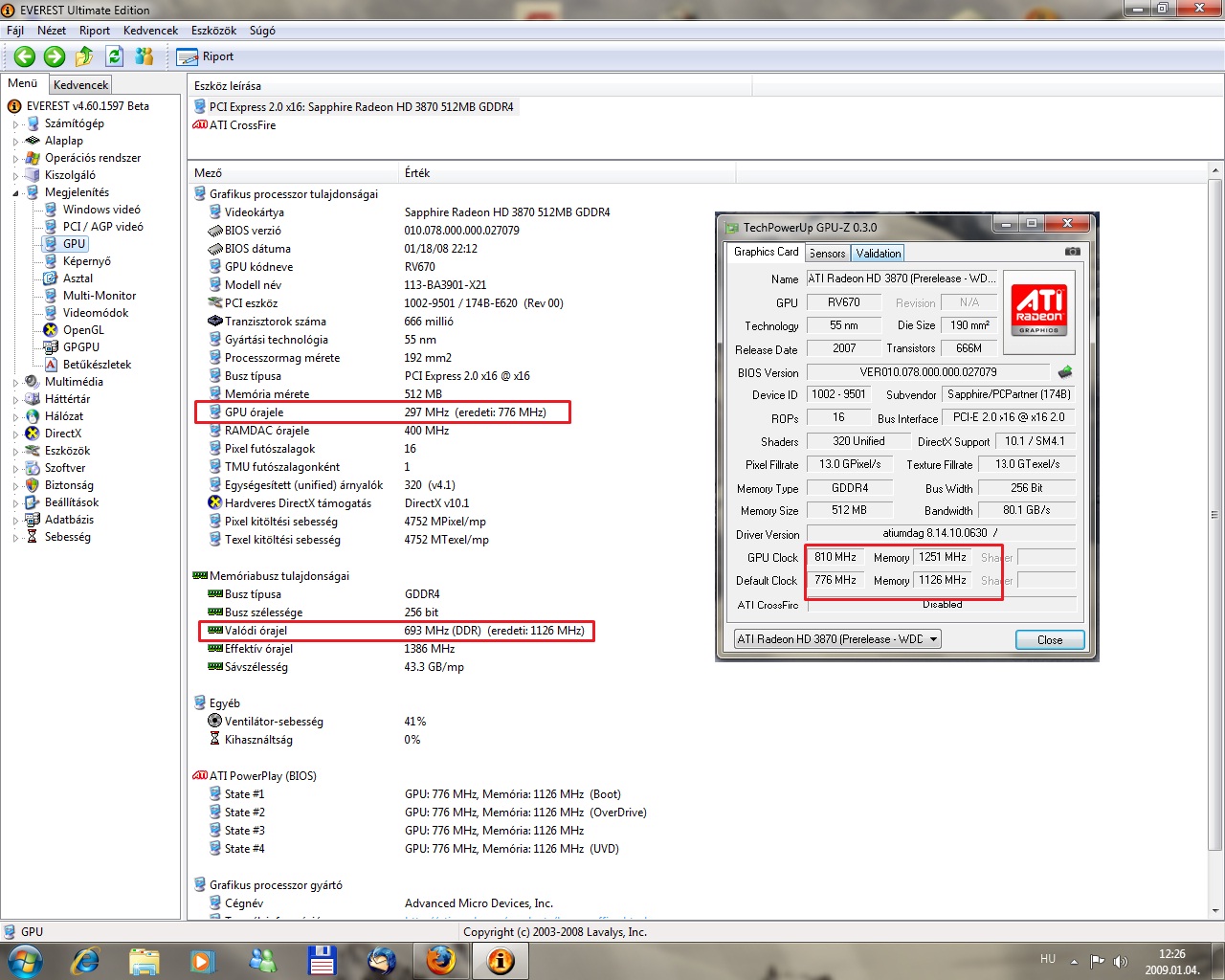Expand the Operációs rendszer tree node
This screenshot has height=980, width=1225.
(x=15, y=159)
